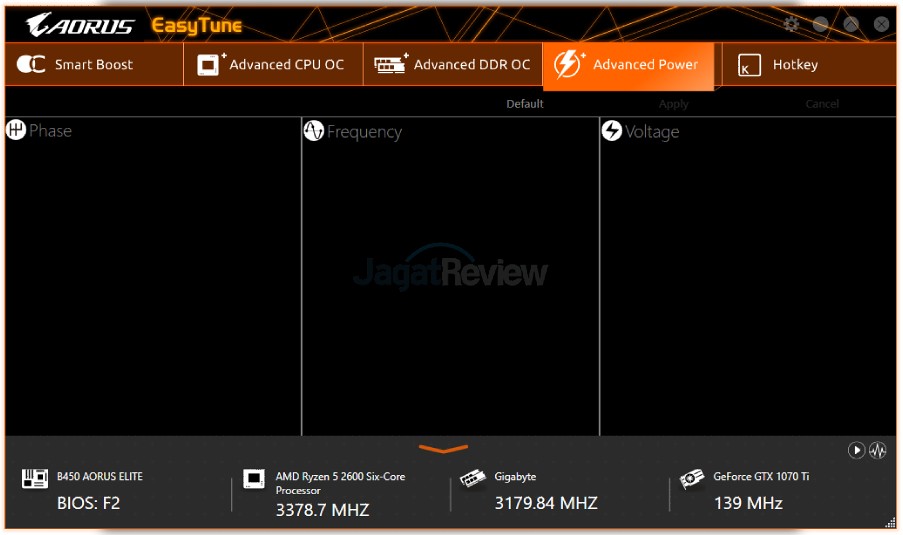
Task: Click the Gigabyte memory label
Action: coord(515,477)
